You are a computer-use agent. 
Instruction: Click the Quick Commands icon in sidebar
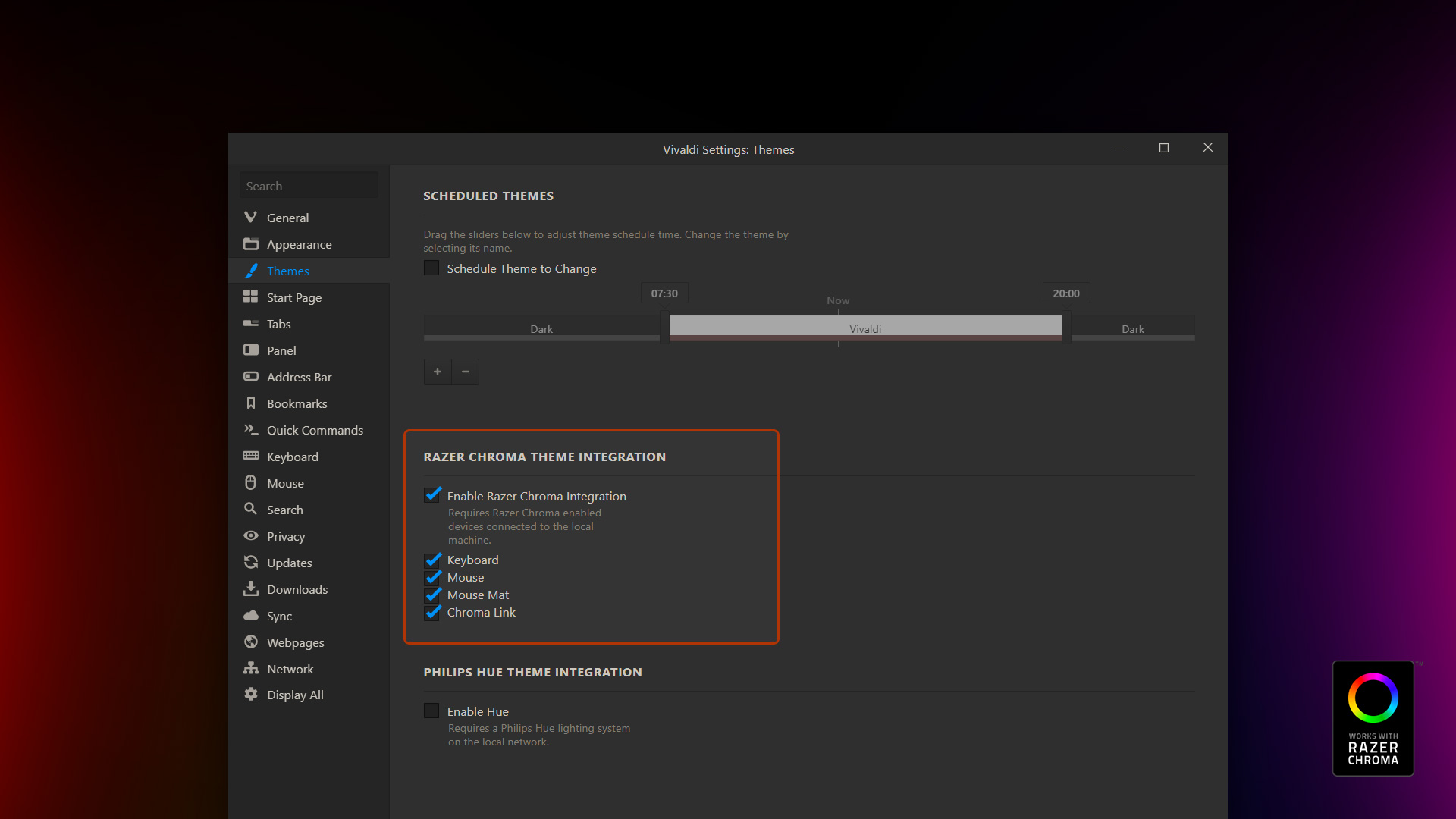coord(250,430)
